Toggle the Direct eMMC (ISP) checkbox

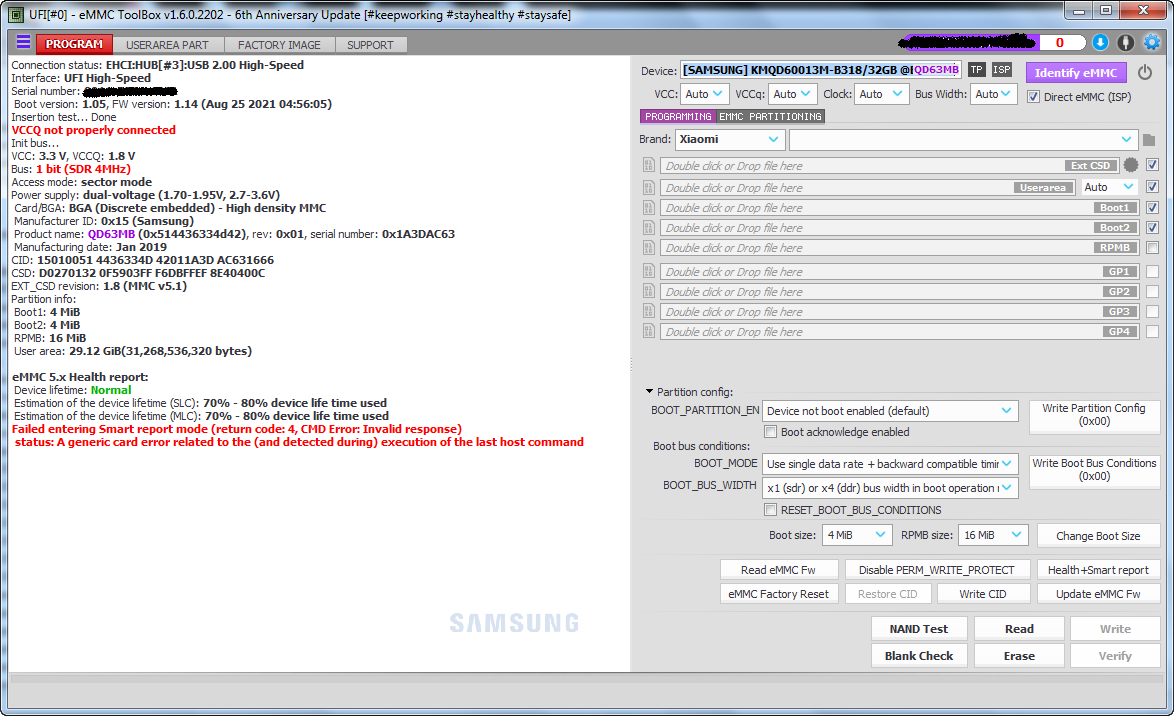coord(1033,97)
